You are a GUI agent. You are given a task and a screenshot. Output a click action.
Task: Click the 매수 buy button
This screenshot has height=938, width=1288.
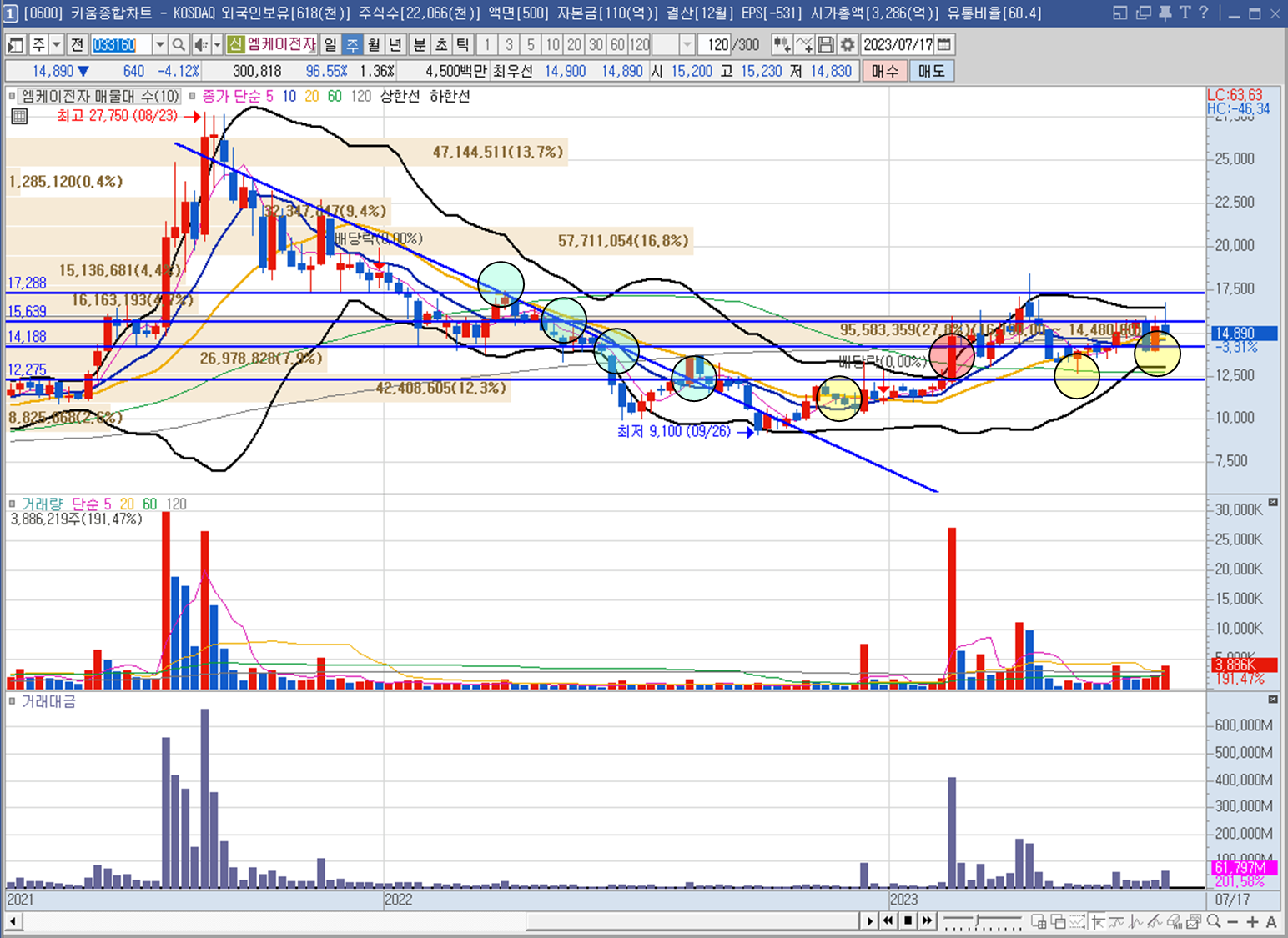tap(885, 71)
